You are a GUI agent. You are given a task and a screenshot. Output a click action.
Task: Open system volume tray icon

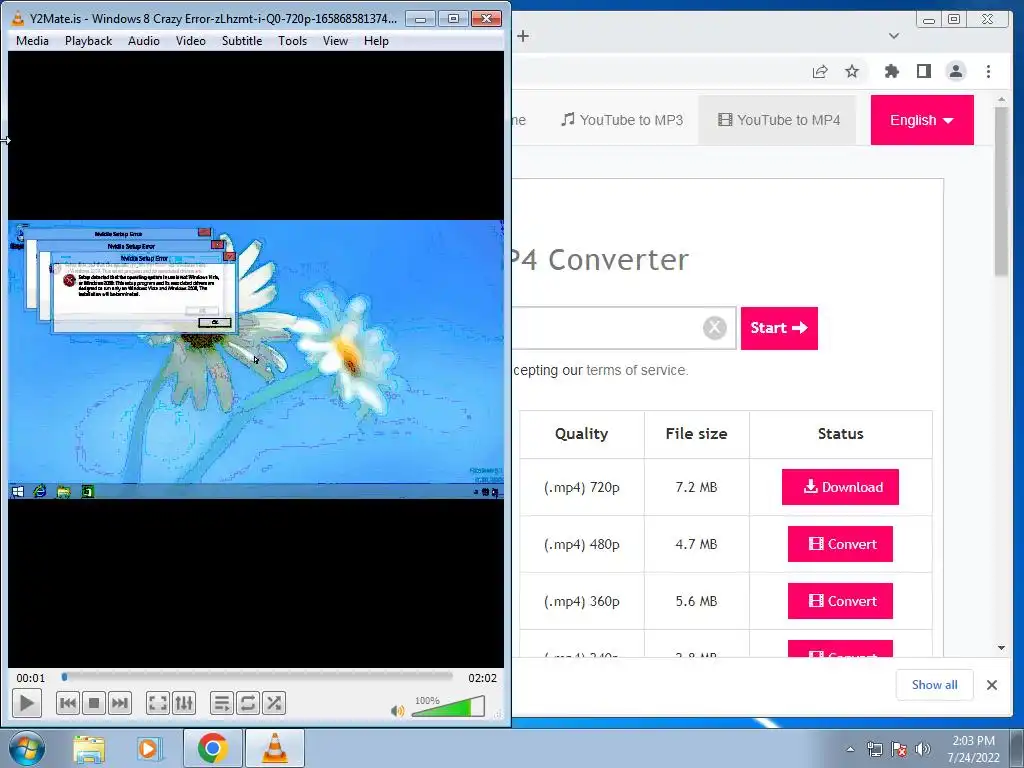923,749
